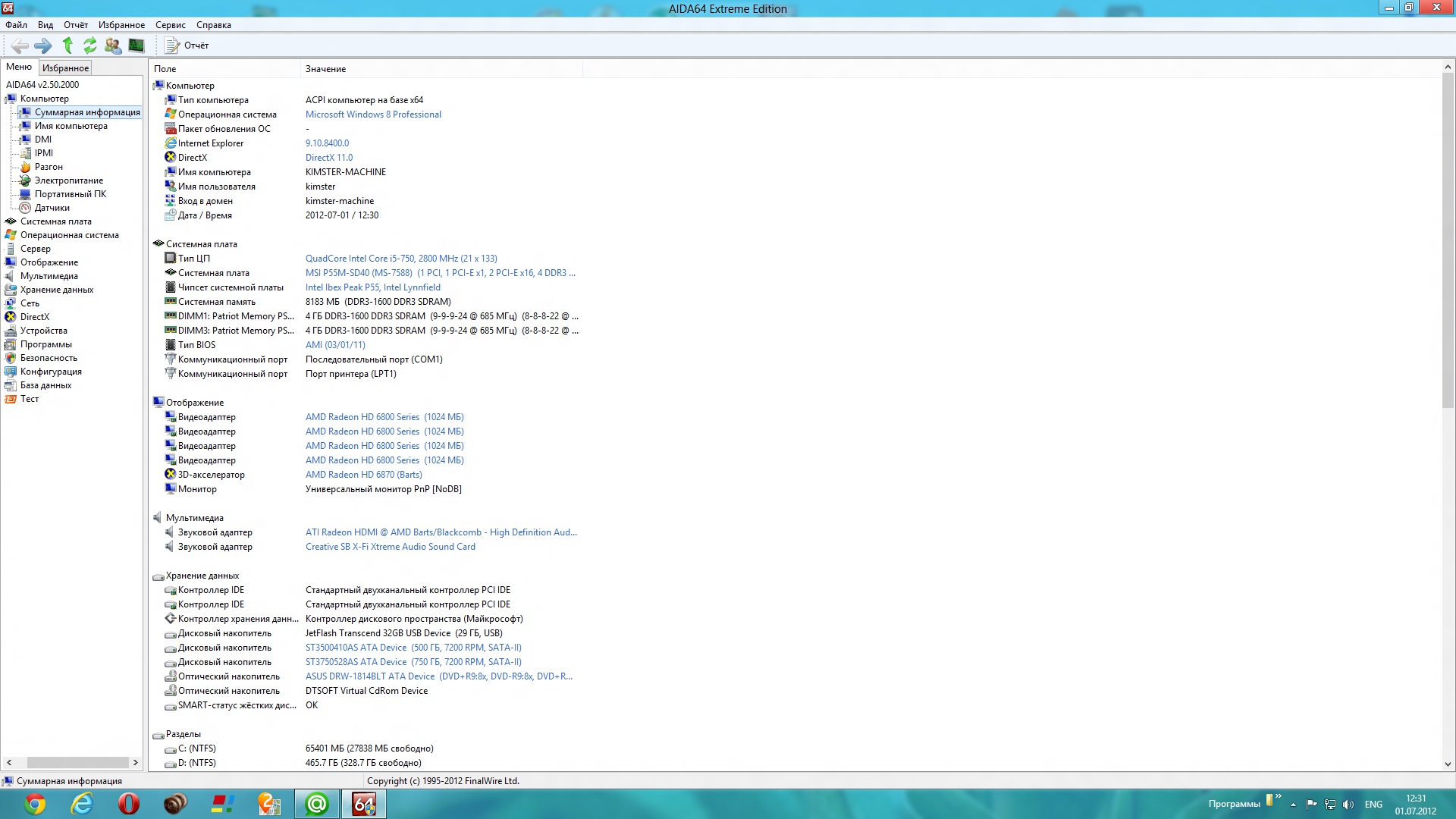Click the Значение column header

(x=442, y=69)
